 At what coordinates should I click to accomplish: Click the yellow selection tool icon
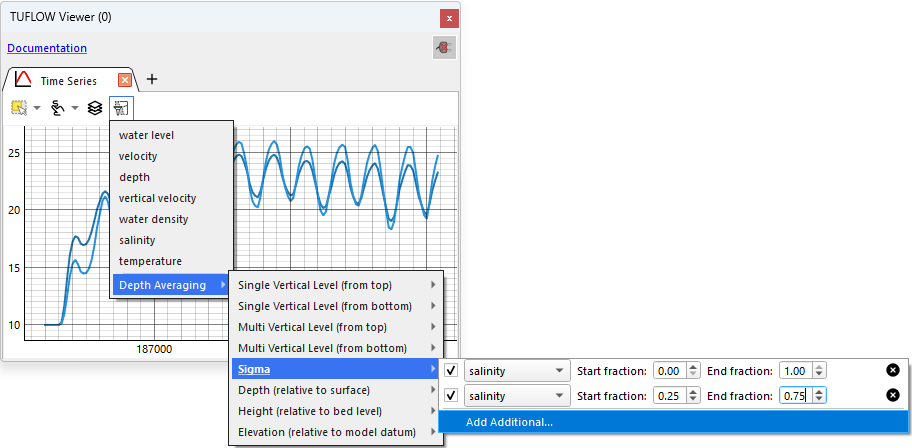[18, 107]
